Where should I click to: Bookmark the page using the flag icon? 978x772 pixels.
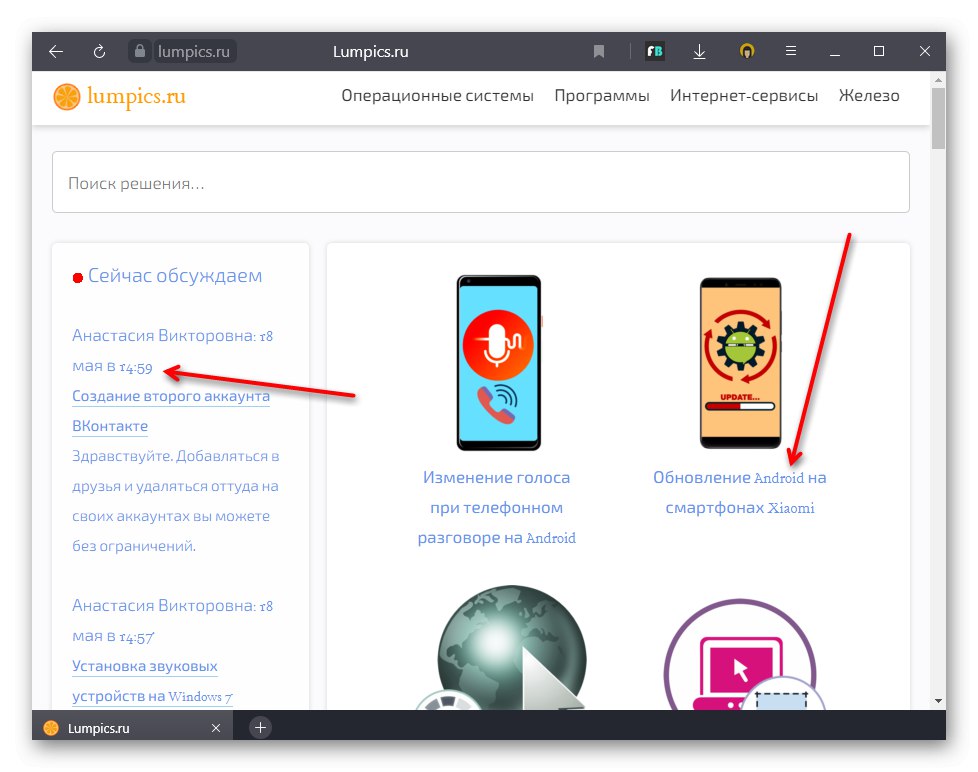point(598,51)
